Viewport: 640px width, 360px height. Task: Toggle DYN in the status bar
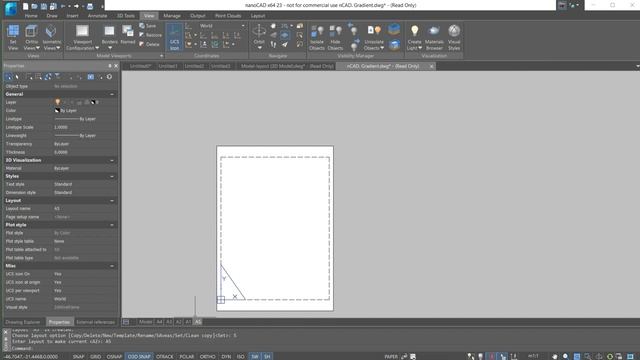(226, 357)
